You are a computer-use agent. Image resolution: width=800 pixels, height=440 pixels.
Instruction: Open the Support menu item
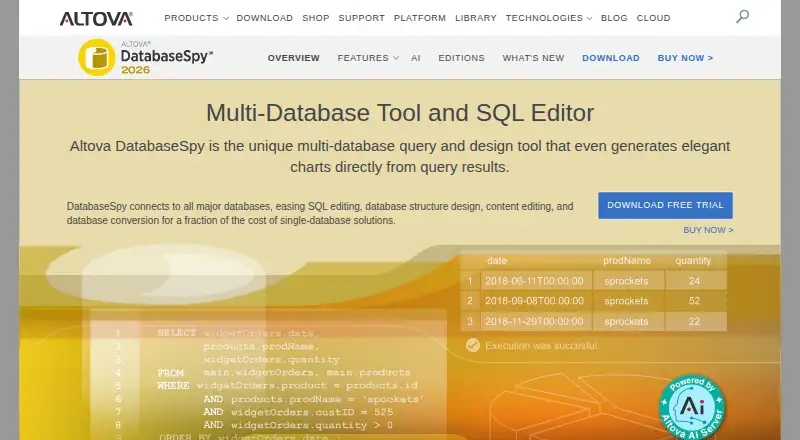point(362,18)
